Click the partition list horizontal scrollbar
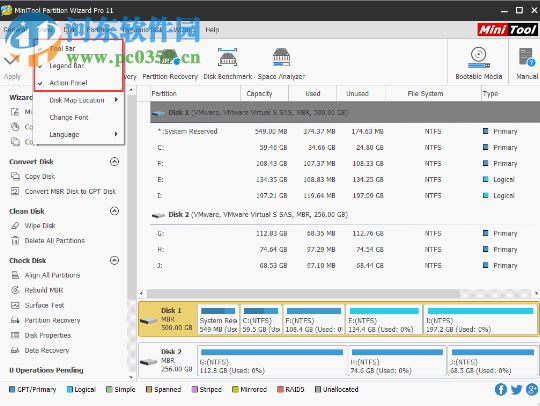 (303, 293)
